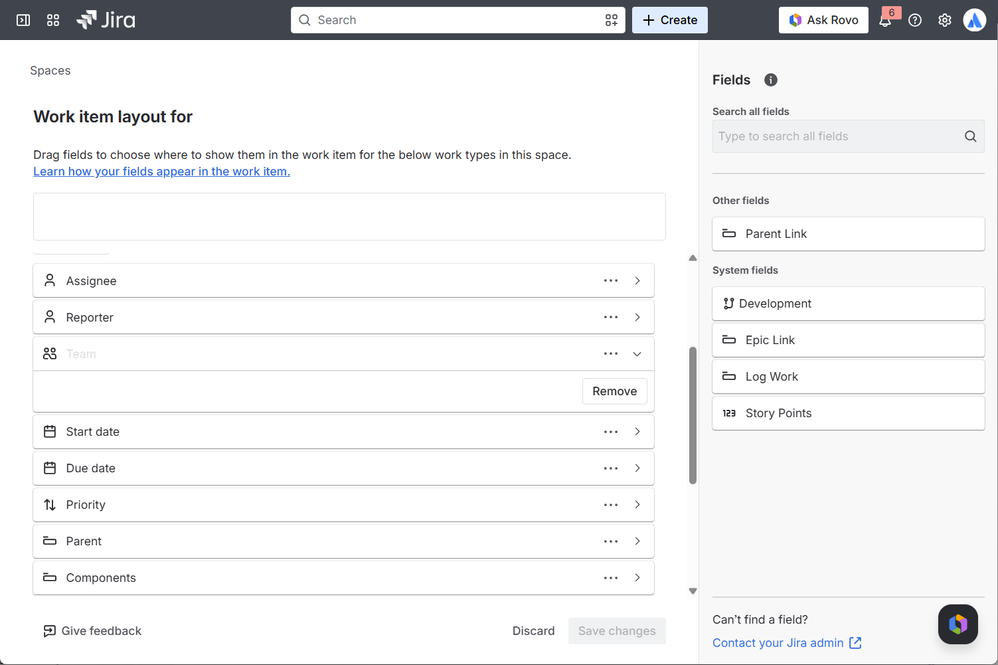Click the Reporter person icon
This screenshot has width=998, height=665.
(50, 316)
